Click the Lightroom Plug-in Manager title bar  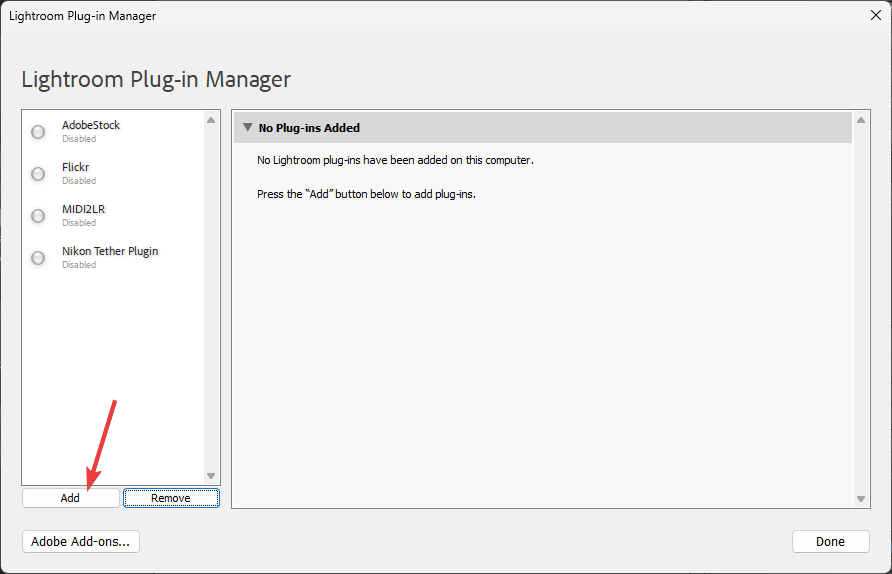400,15
